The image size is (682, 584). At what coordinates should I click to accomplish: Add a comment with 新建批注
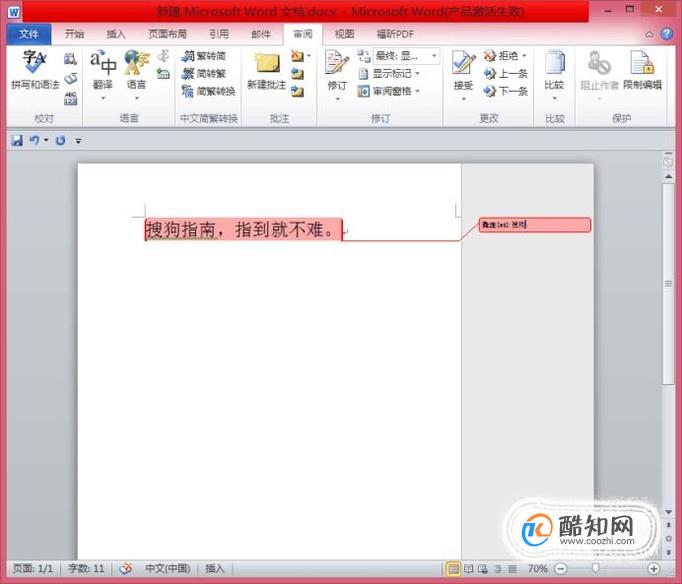tap(266, 71)
